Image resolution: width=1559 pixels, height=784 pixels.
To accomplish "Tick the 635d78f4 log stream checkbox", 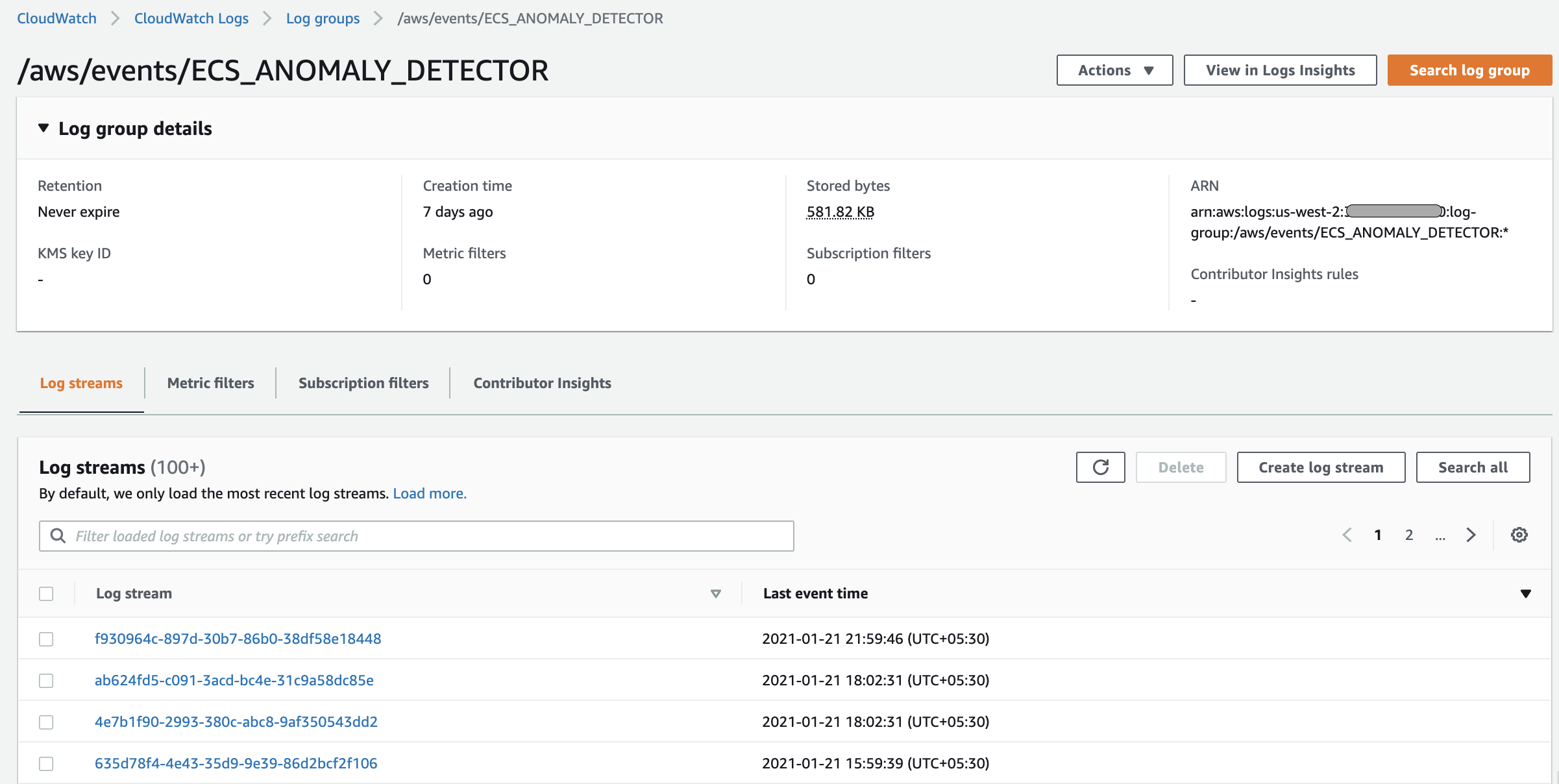I will point(46,763).
